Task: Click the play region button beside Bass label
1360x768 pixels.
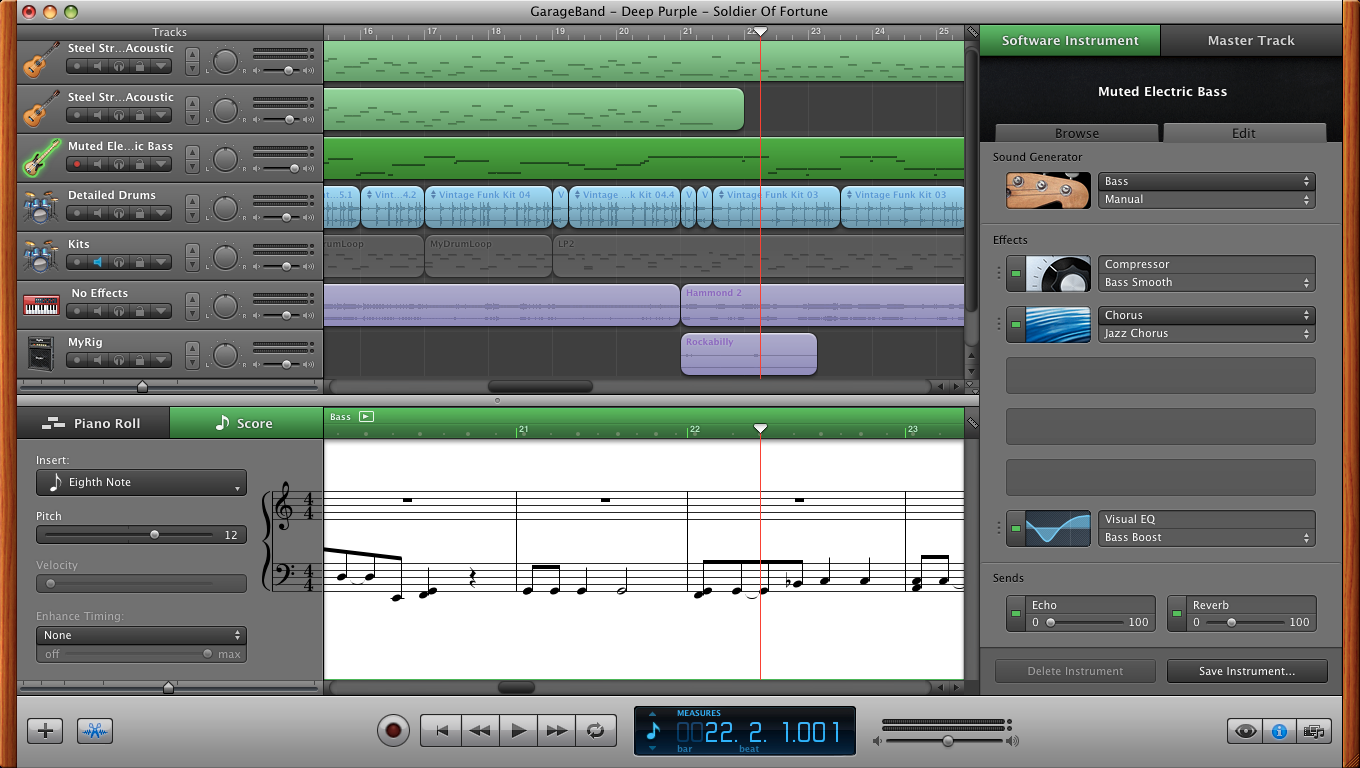Action: (x=366, y=416)
